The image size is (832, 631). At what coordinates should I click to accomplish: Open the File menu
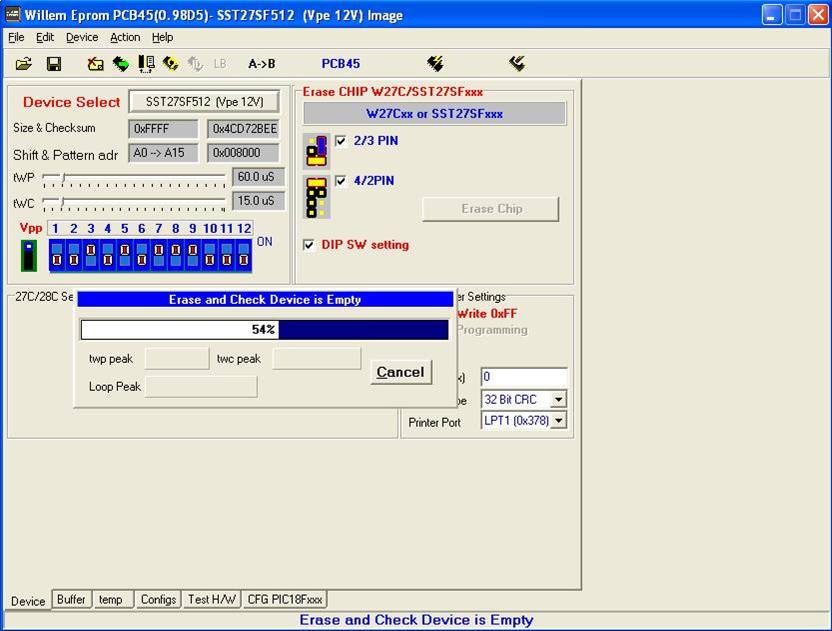[x=16, y=37]
